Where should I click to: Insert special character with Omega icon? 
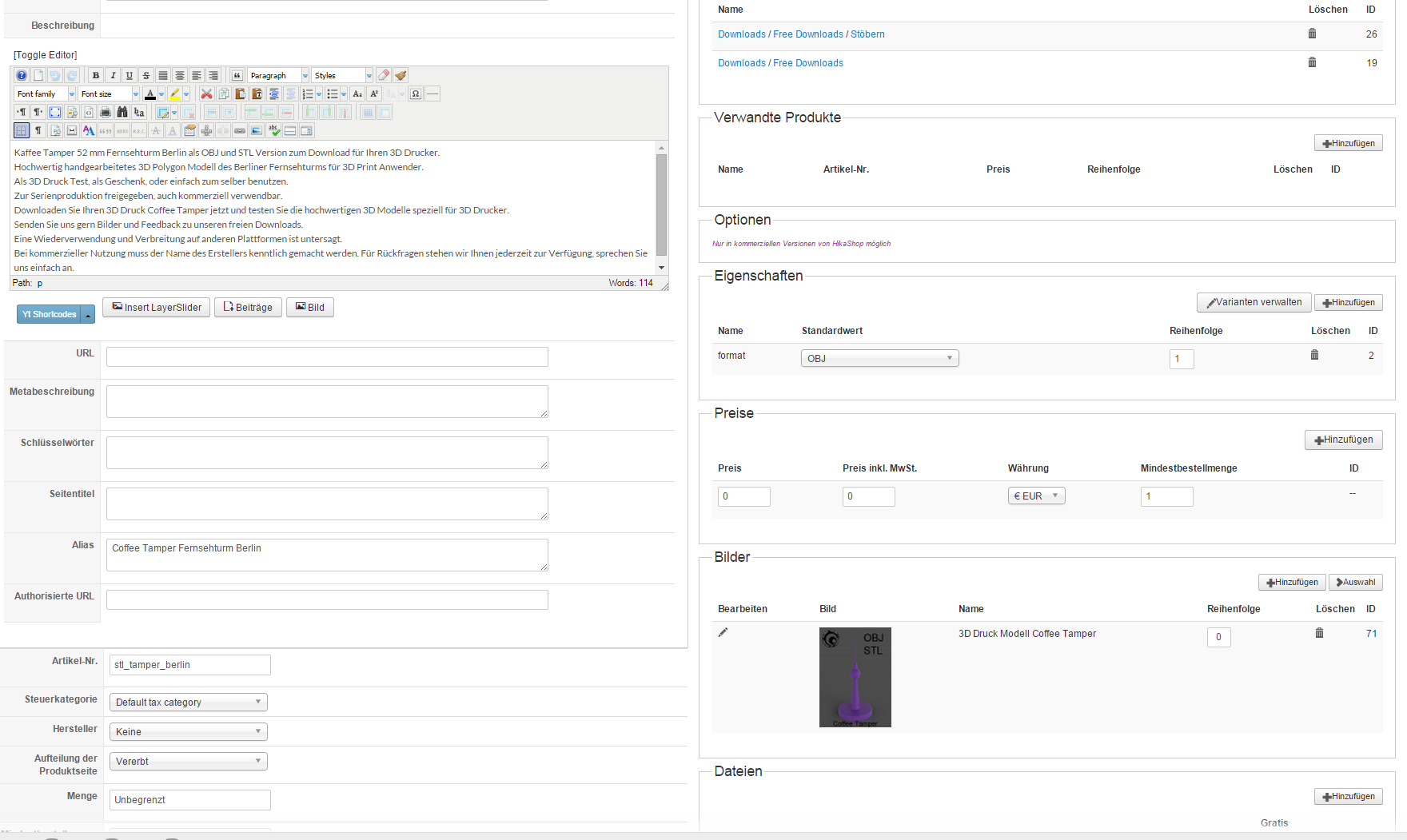(416, 94)
